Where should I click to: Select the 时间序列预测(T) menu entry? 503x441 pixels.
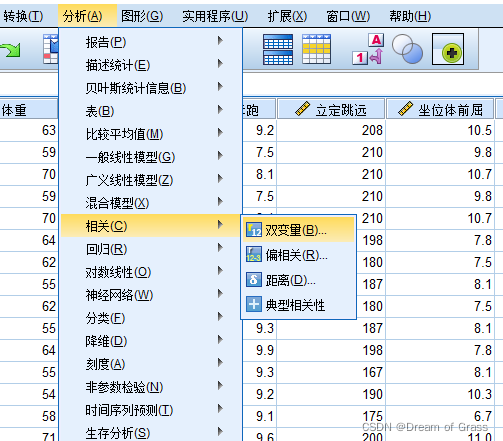pos(151,410)
